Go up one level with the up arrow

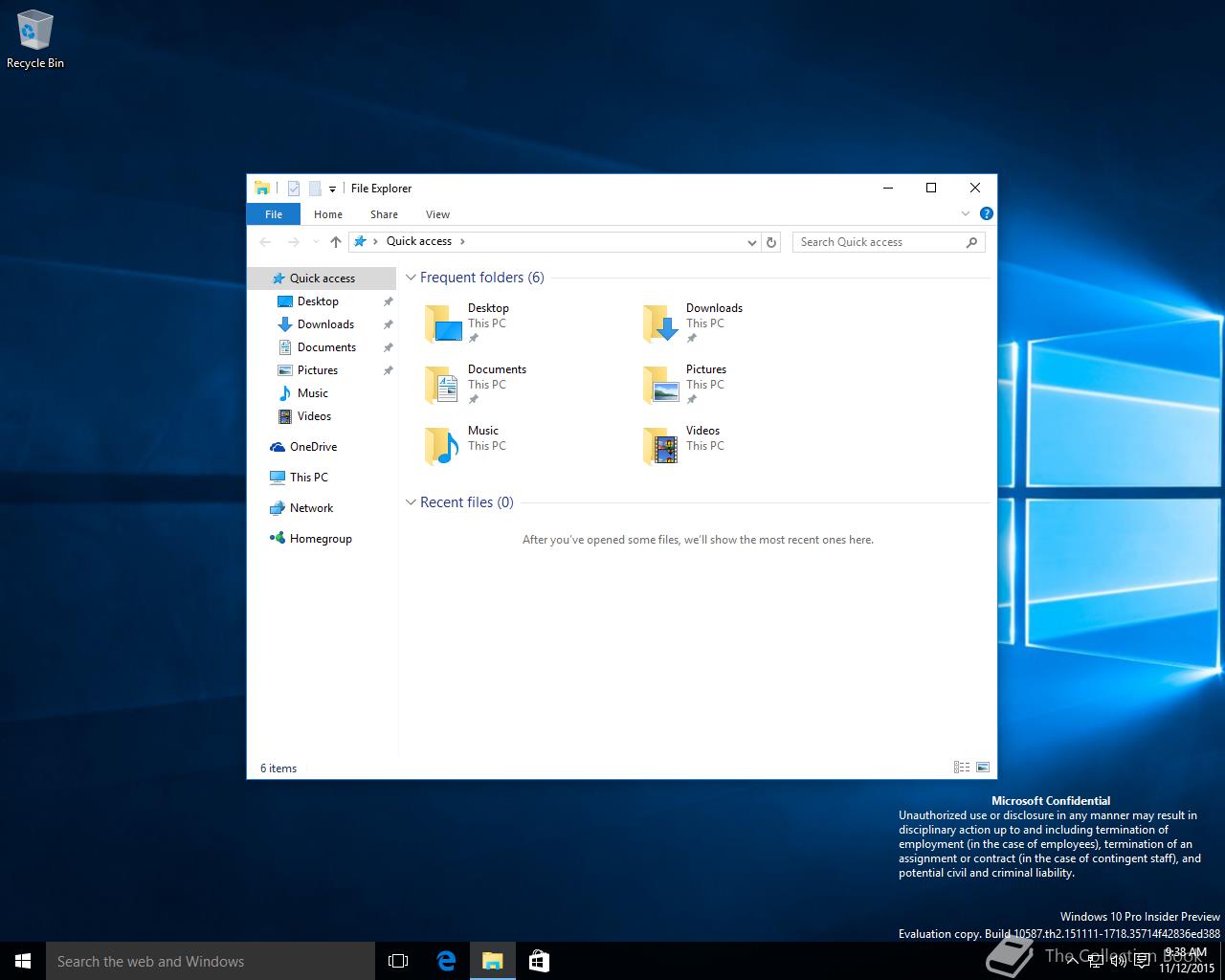click(x=336, y=242)
